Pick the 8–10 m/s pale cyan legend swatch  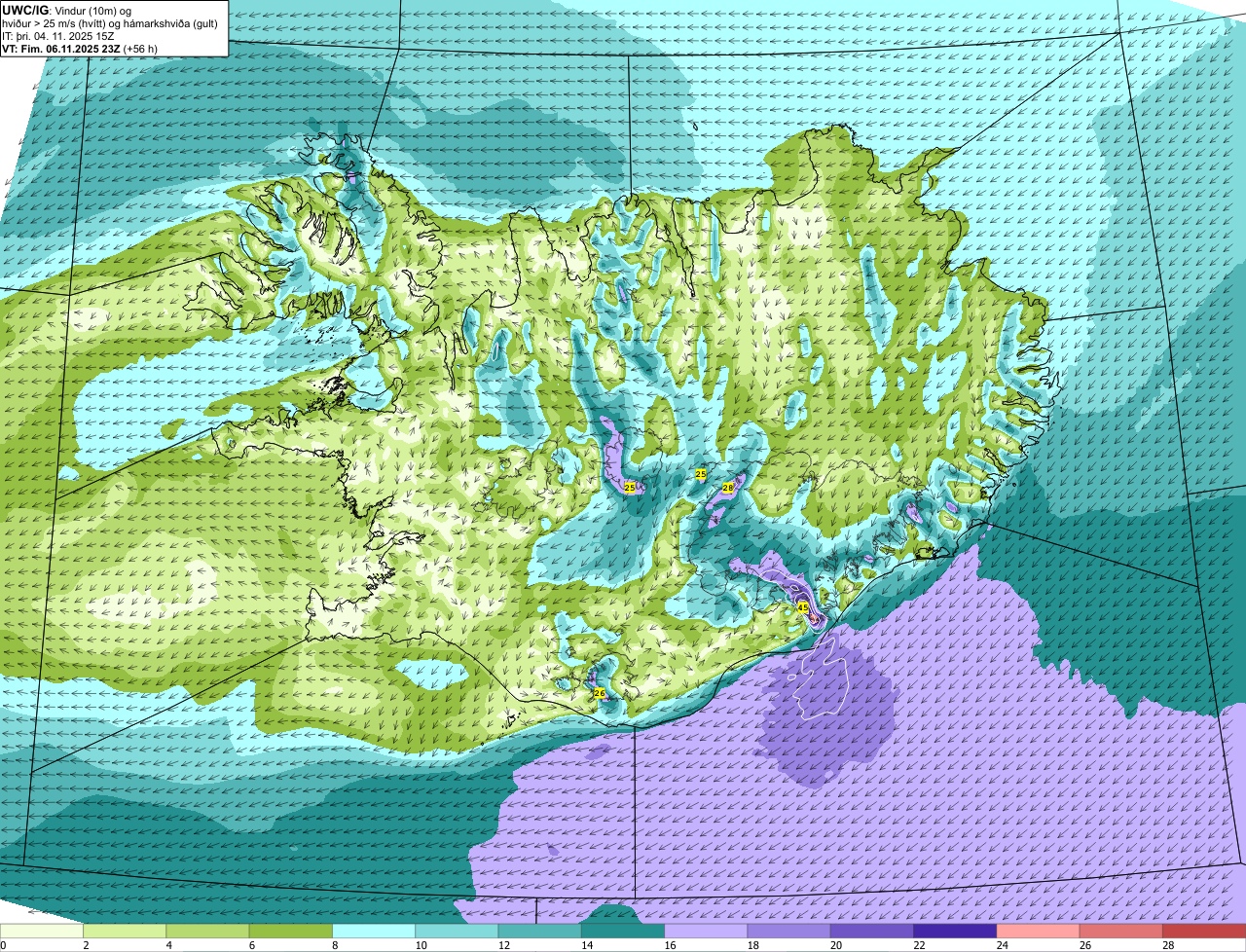coord(374,932)
